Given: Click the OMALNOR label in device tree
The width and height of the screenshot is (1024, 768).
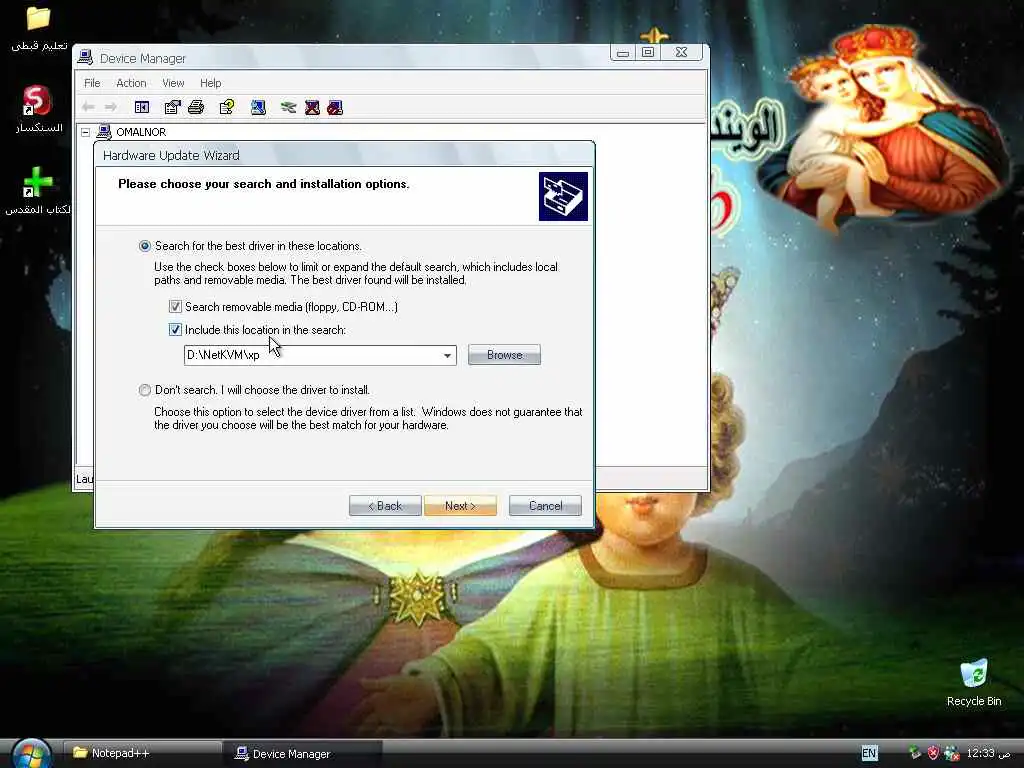Looking at the screenshot, I should tap(141, 132).
